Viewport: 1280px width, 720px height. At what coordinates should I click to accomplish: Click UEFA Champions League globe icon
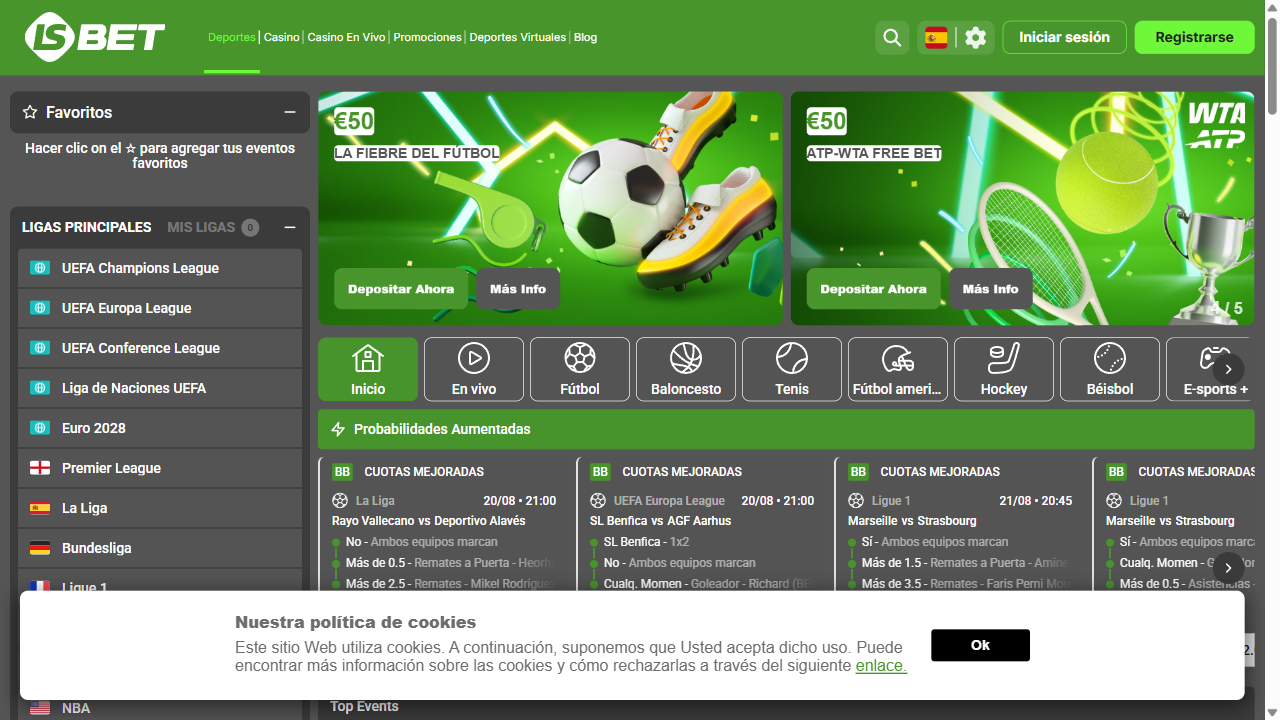(40, 268)
